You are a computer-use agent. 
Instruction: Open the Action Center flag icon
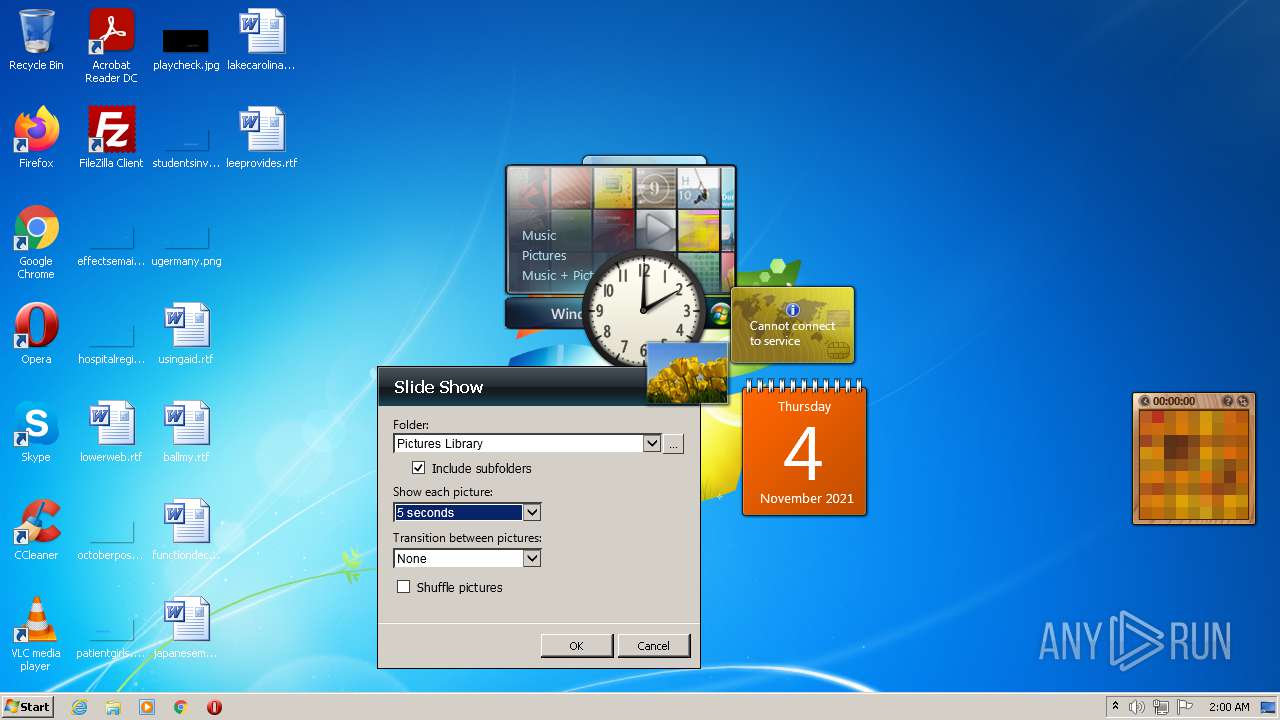coord(1185,707)
